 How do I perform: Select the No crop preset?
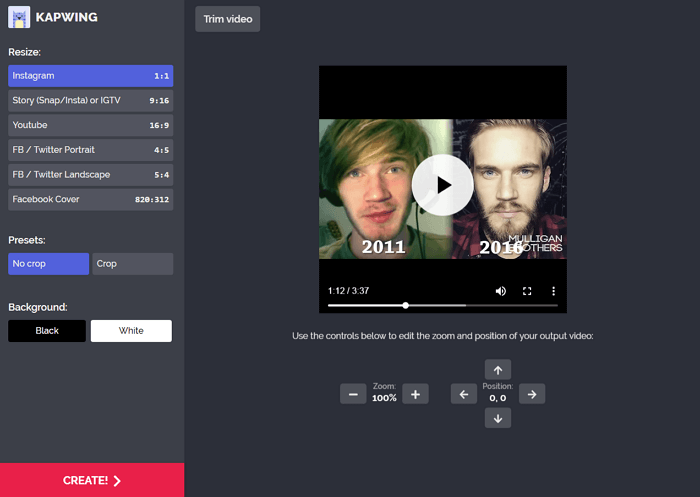click(48, 264)
